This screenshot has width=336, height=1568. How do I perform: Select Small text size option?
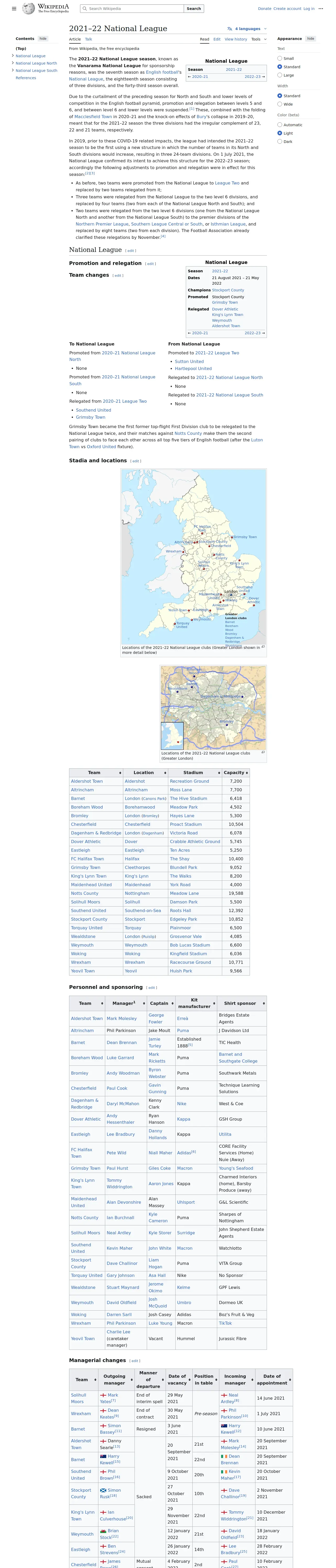point(280,59)
